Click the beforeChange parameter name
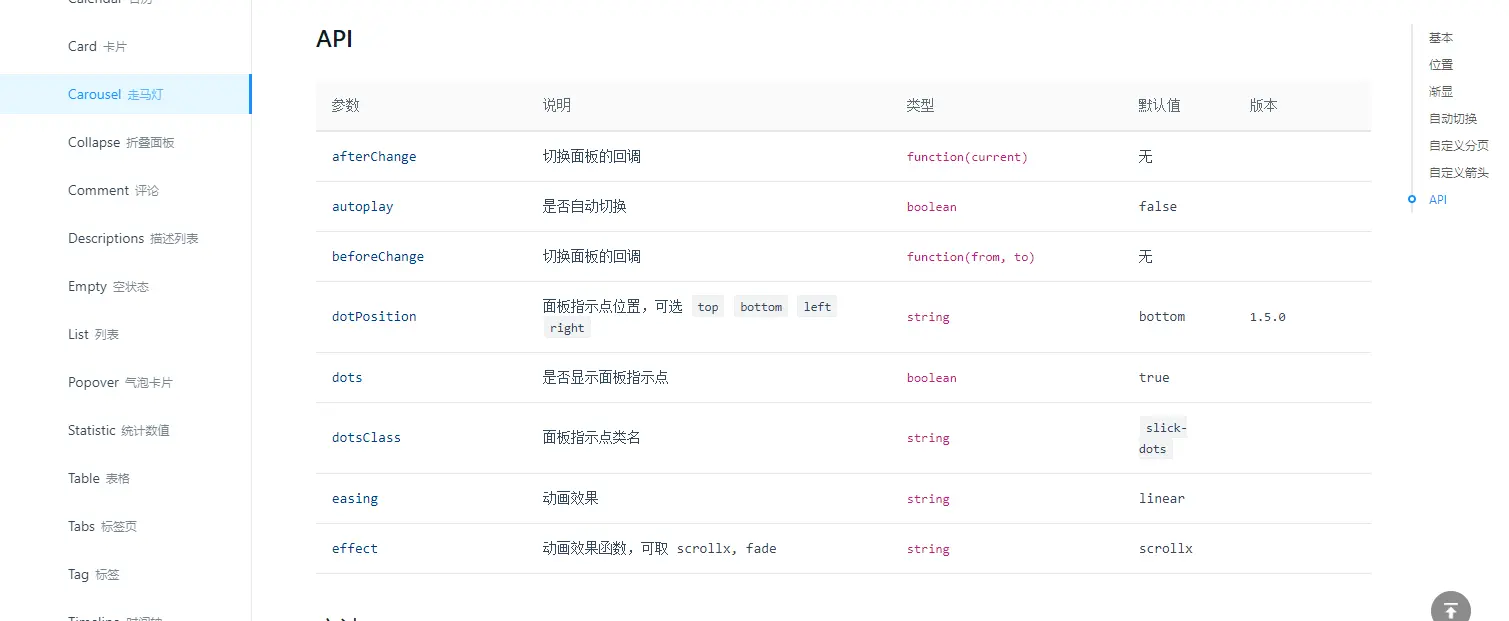Screen dimensions: 1509x621 point(378,257)
